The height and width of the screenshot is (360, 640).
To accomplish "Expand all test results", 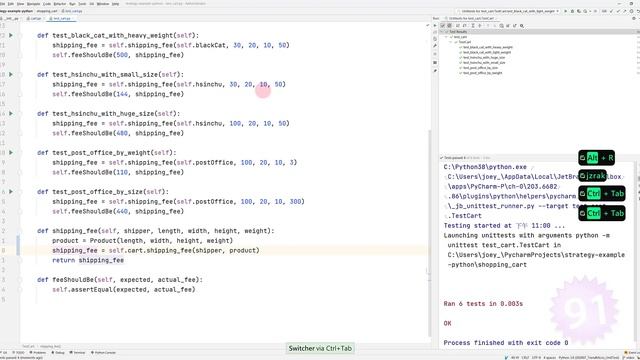I will 473,26.
